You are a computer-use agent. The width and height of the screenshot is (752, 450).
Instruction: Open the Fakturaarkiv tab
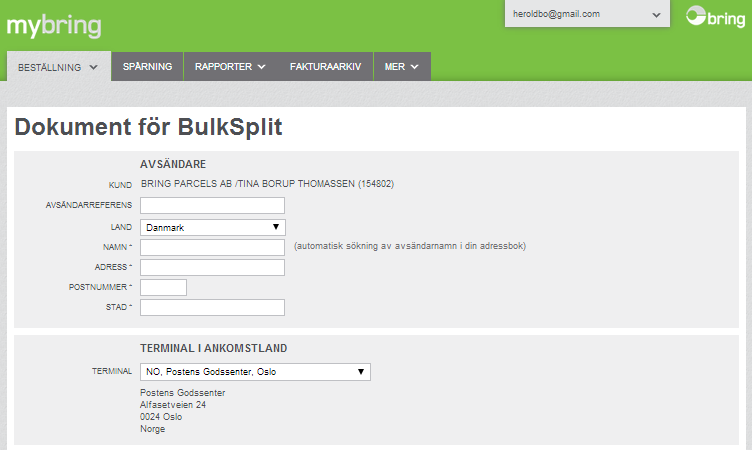point(325,67)
